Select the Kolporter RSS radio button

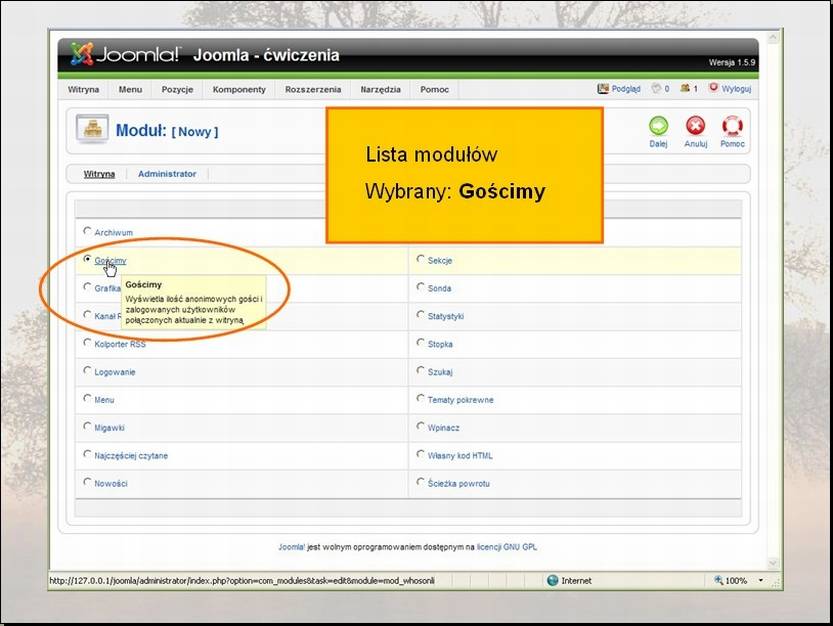point(87,342)
